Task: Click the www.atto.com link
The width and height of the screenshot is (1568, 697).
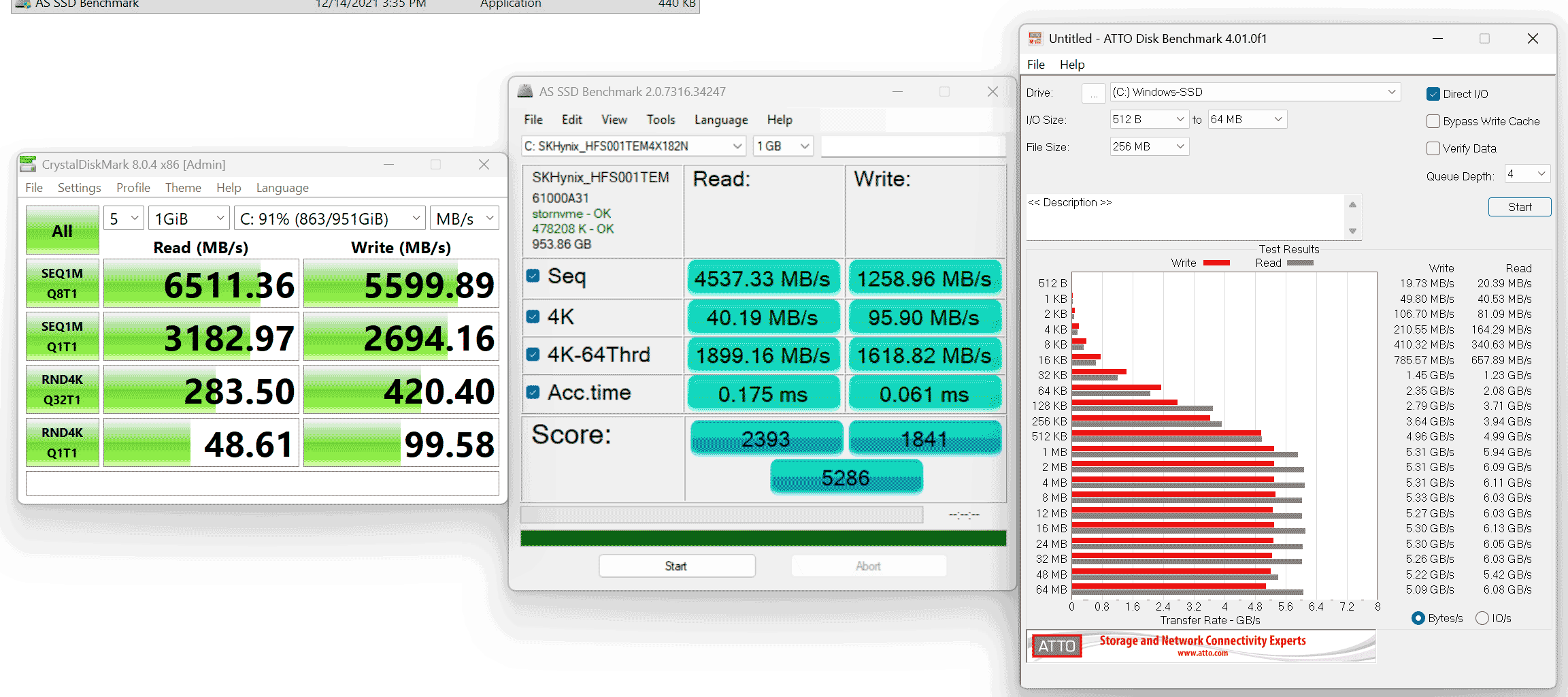Action: tap(1203, 653)
